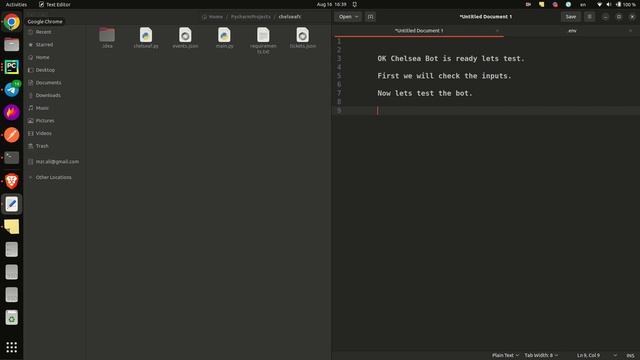Select the main.py file
The height and width of the screenshot is (360, 640).
click(x=224, y=38)
